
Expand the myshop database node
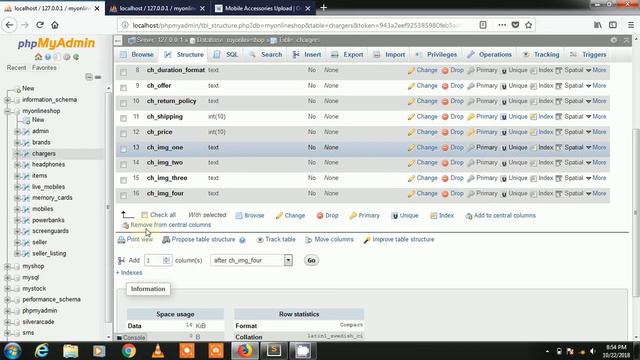7,266
